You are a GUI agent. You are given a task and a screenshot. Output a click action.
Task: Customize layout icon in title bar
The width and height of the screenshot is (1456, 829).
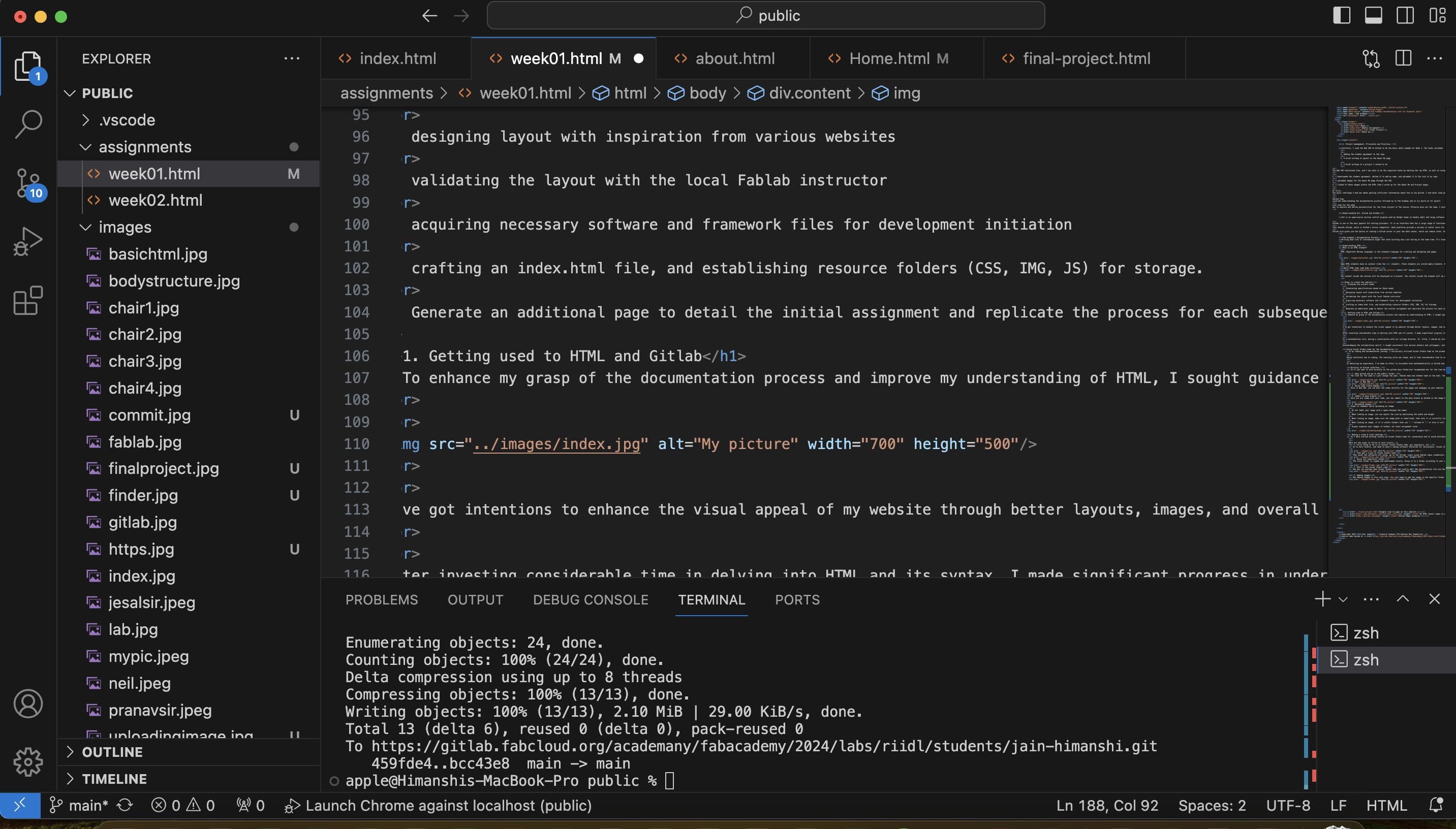[x=1437, y=15]
